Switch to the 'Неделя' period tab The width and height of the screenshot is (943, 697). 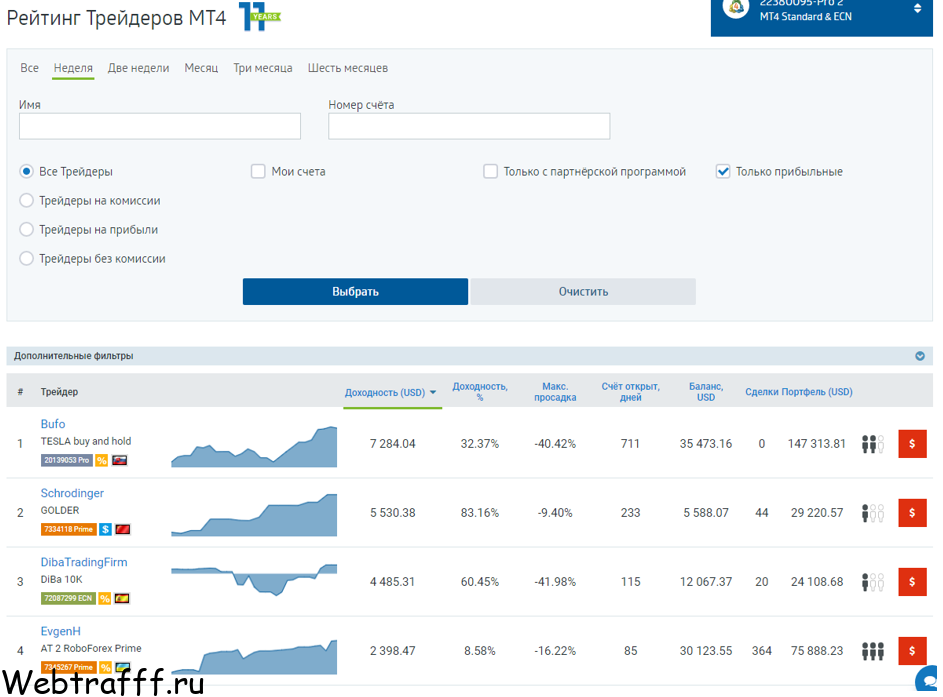(x=73, y=68)
